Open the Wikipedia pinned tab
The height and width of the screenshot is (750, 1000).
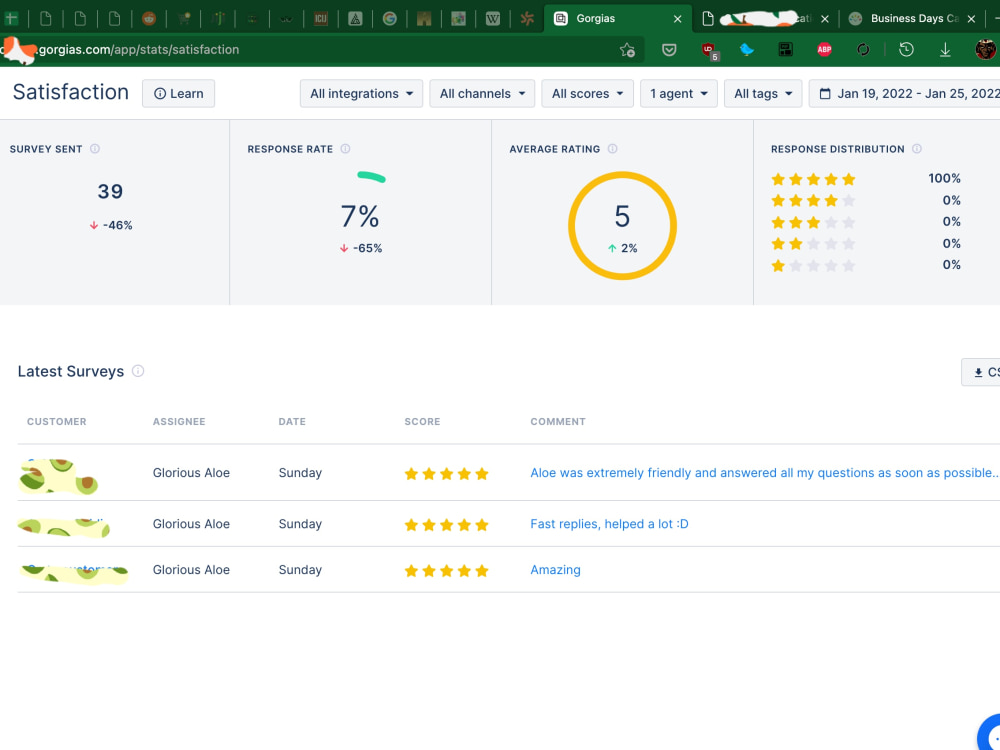[493, 18]
